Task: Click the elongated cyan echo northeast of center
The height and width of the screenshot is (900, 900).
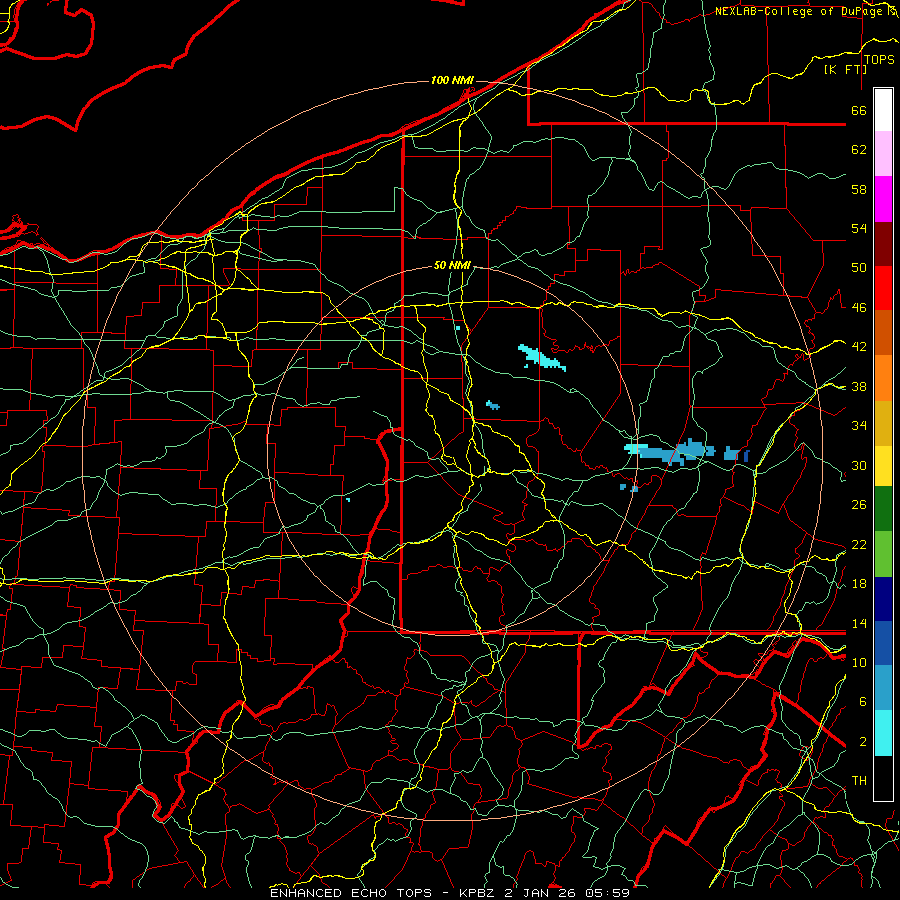Action: 542,358
